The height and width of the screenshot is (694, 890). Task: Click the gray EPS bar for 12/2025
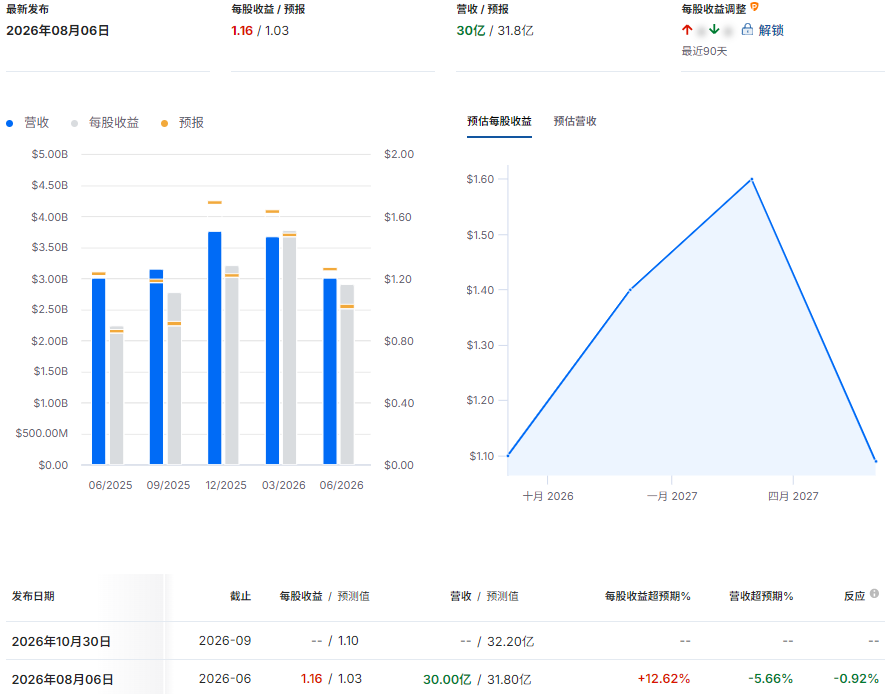coord(232,365)
